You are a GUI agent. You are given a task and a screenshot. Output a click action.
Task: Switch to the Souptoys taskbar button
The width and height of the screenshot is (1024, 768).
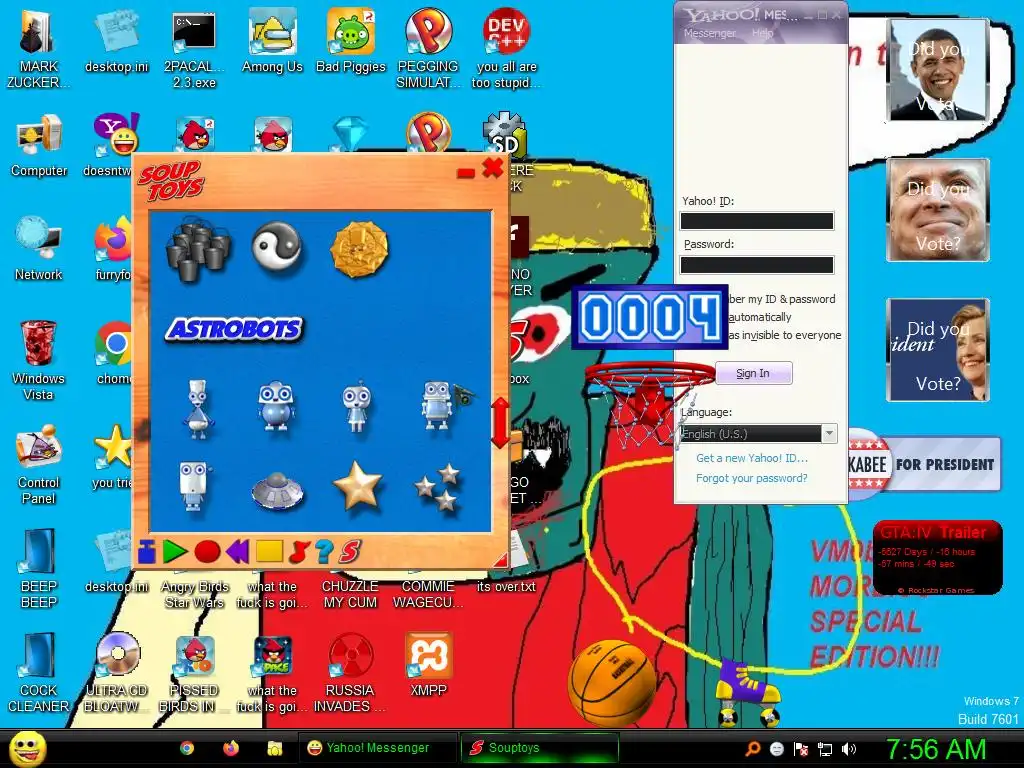pyautogui.click(x=539, y=748)
